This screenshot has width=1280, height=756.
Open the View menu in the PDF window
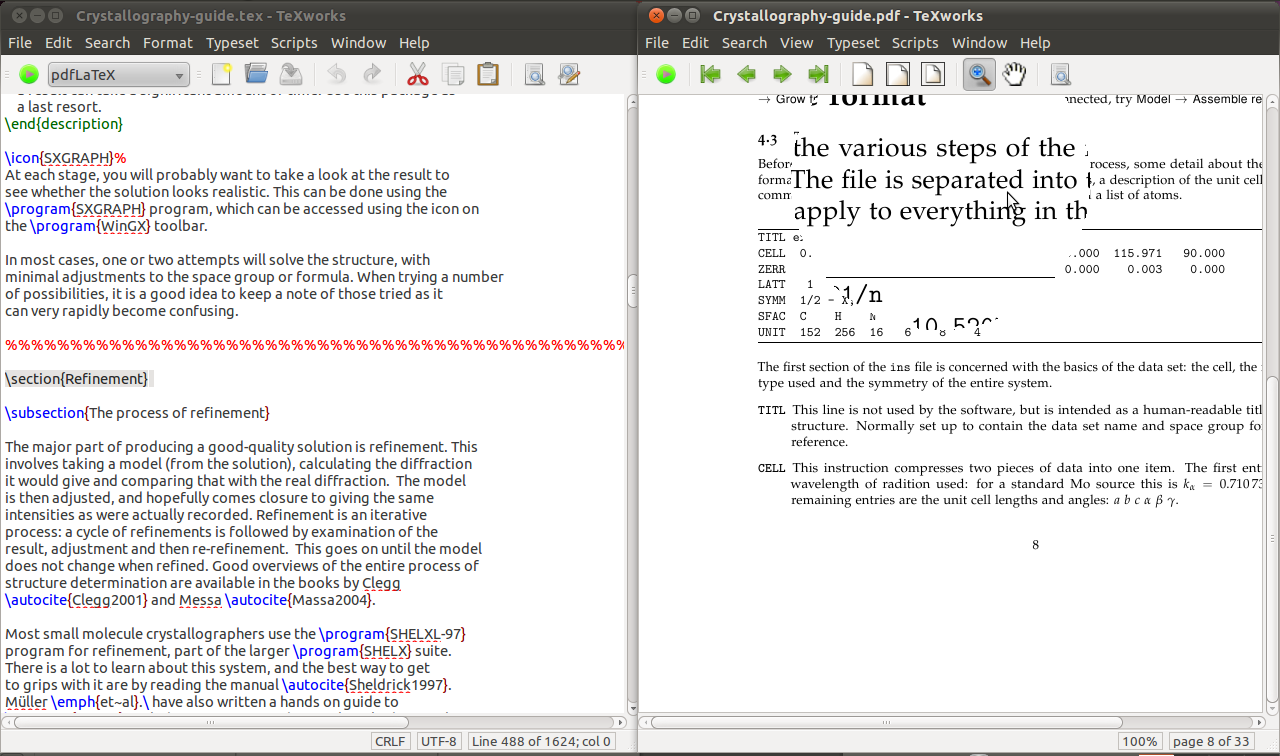797,42
